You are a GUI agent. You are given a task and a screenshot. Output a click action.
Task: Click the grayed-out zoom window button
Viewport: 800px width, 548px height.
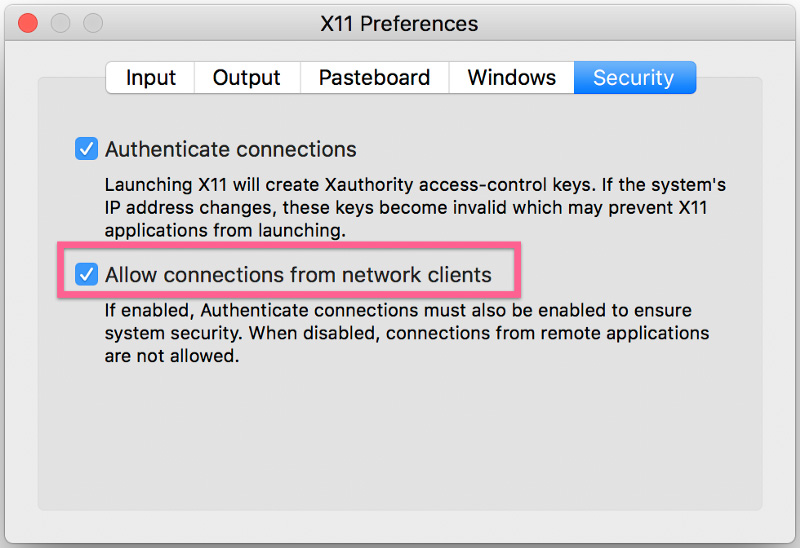[93, 22]
